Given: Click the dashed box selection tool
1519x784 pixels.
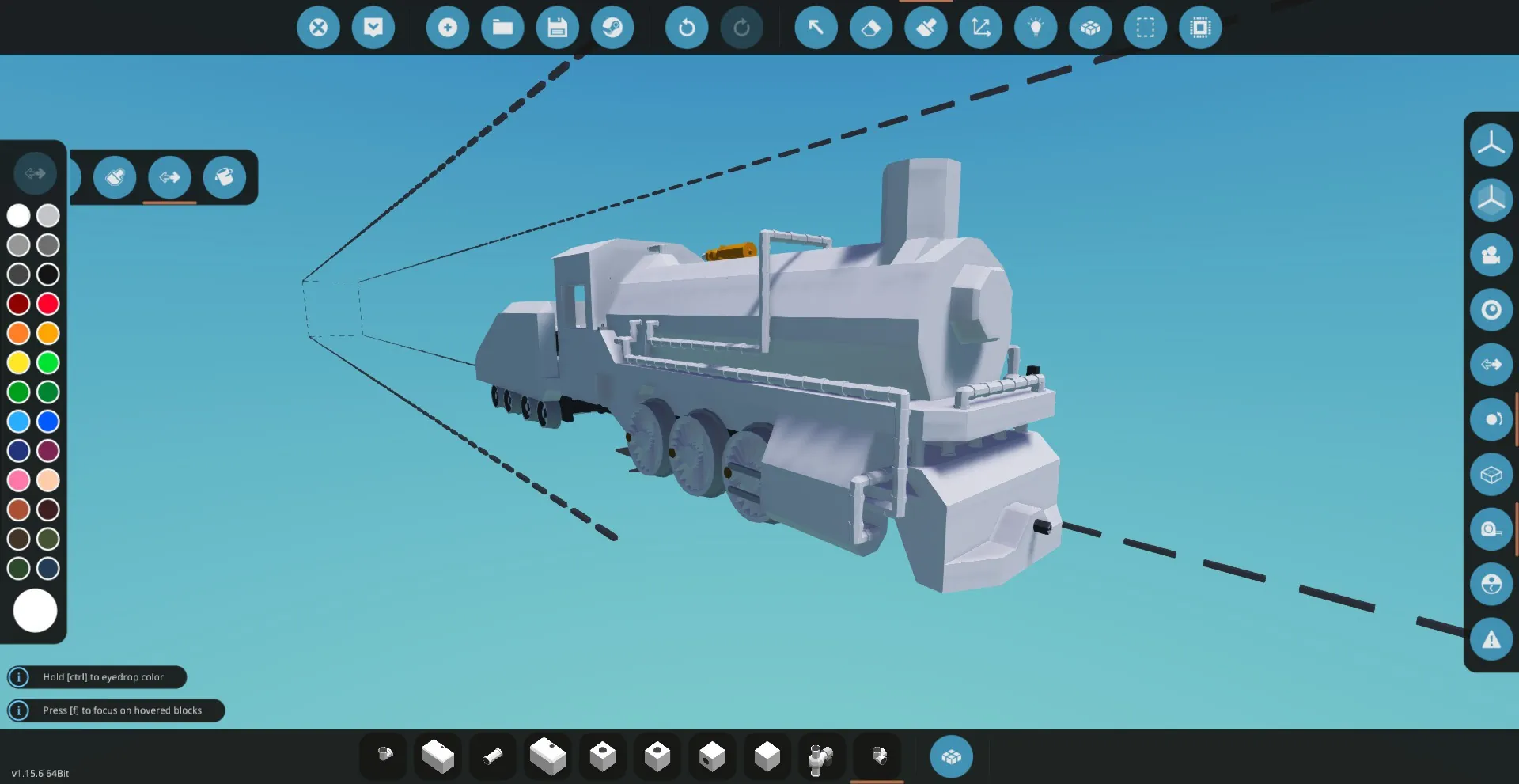Looking at the screenshot, I should click(x=1145, y=28).
